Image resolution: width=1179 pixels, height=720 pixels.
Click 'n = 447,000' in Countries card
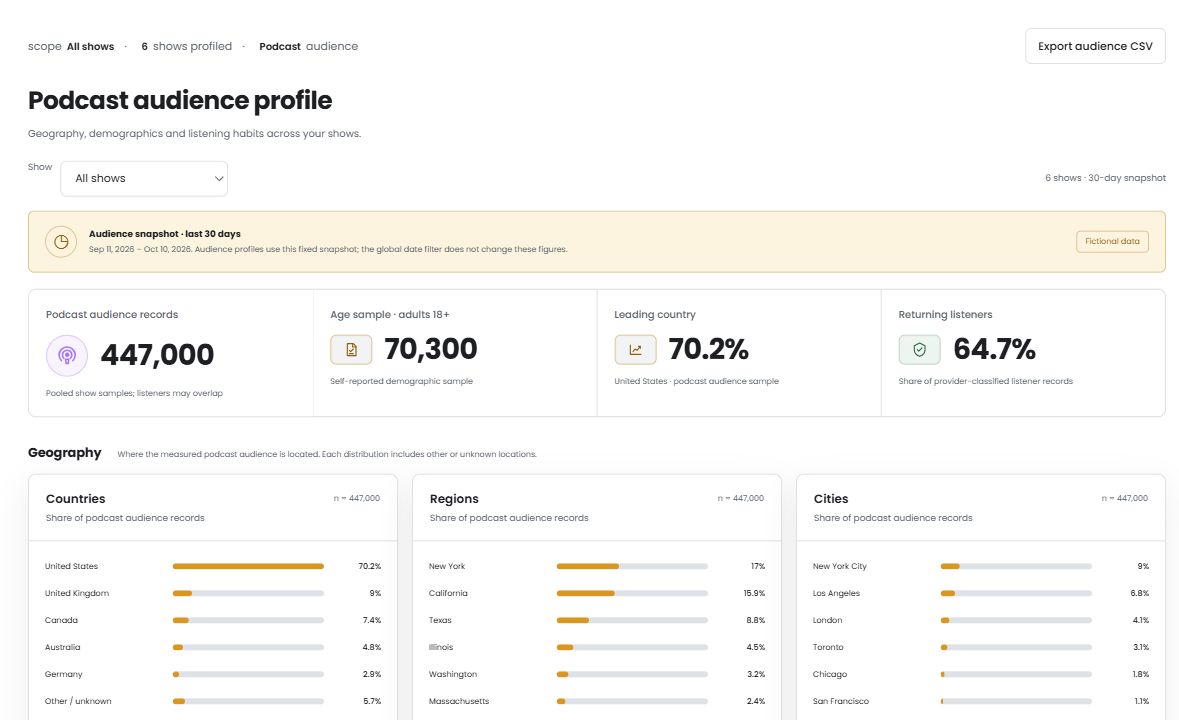pyautogui.click(x=357, y=498)
